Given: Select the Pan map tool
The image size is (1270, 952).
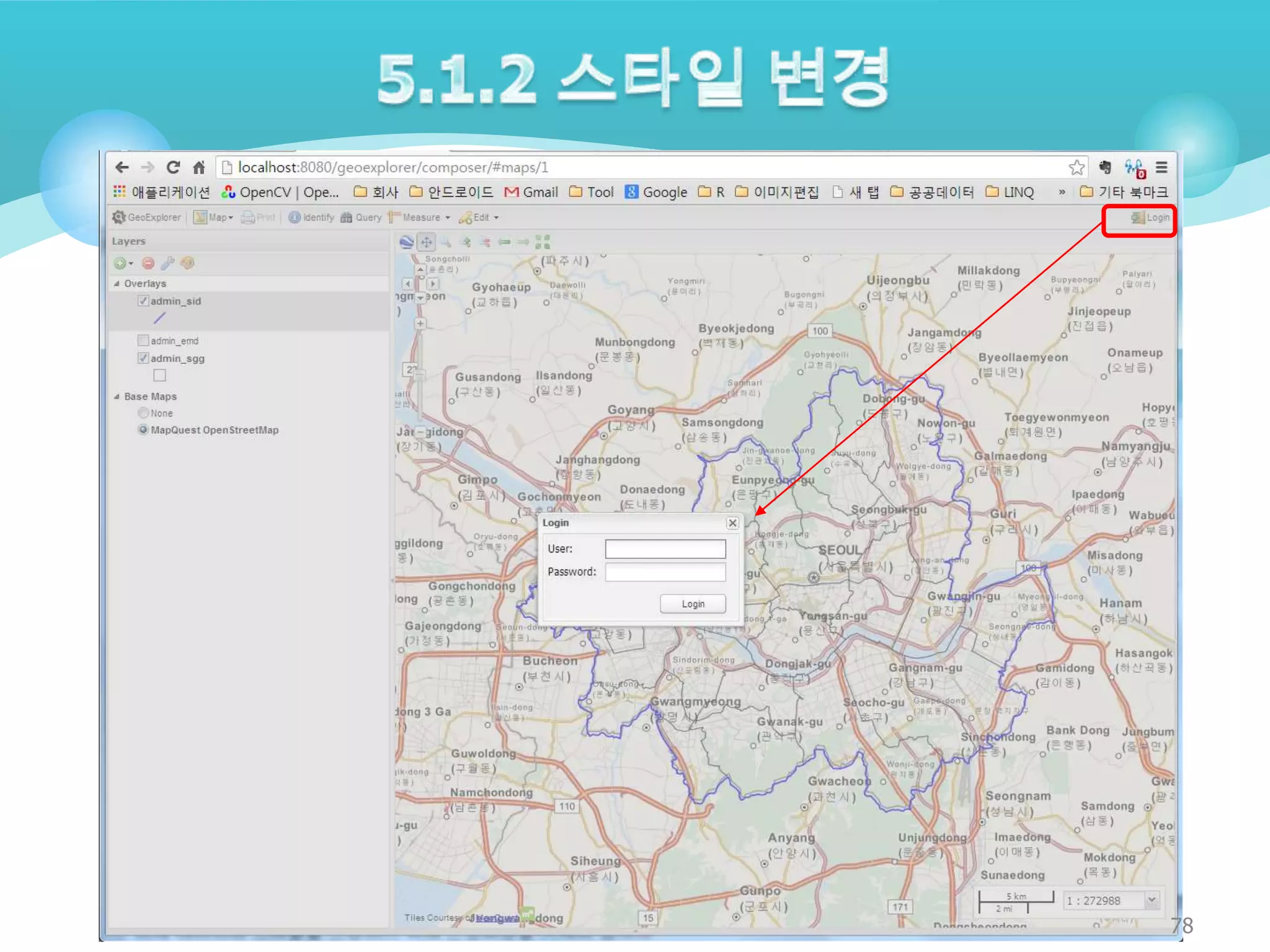Looking at the screenshot, I should 427,242.
